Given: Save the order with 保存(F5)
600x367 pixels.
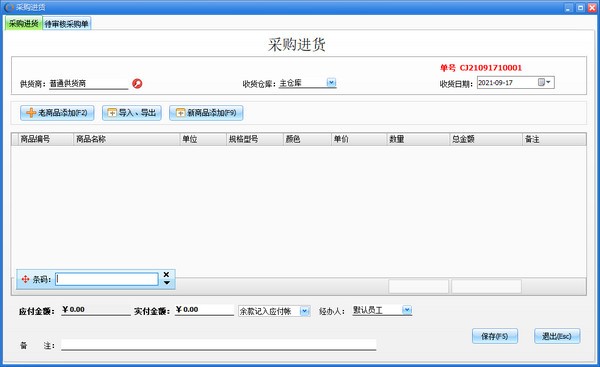Looking at the screenshot, I should [x=495, y=336].
